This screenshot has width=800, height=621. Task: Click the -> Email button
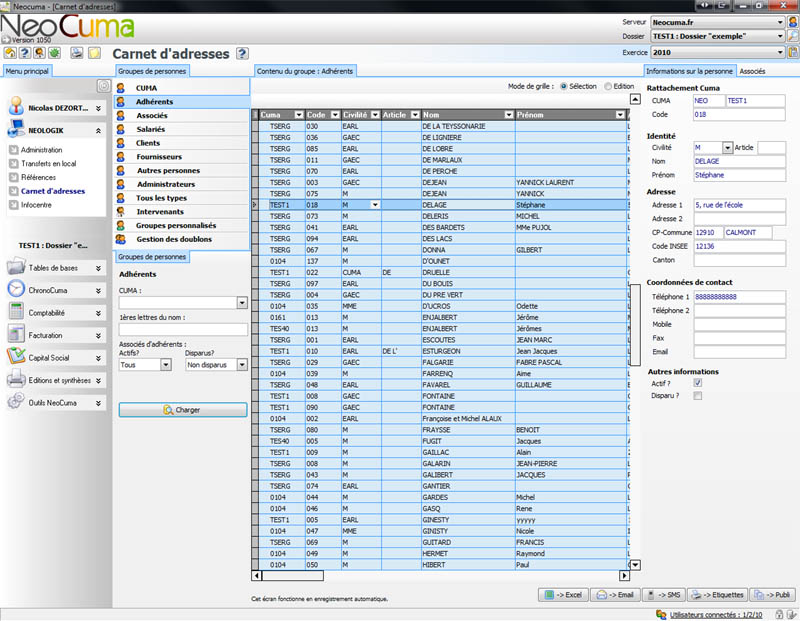click(x=615, y=595)
